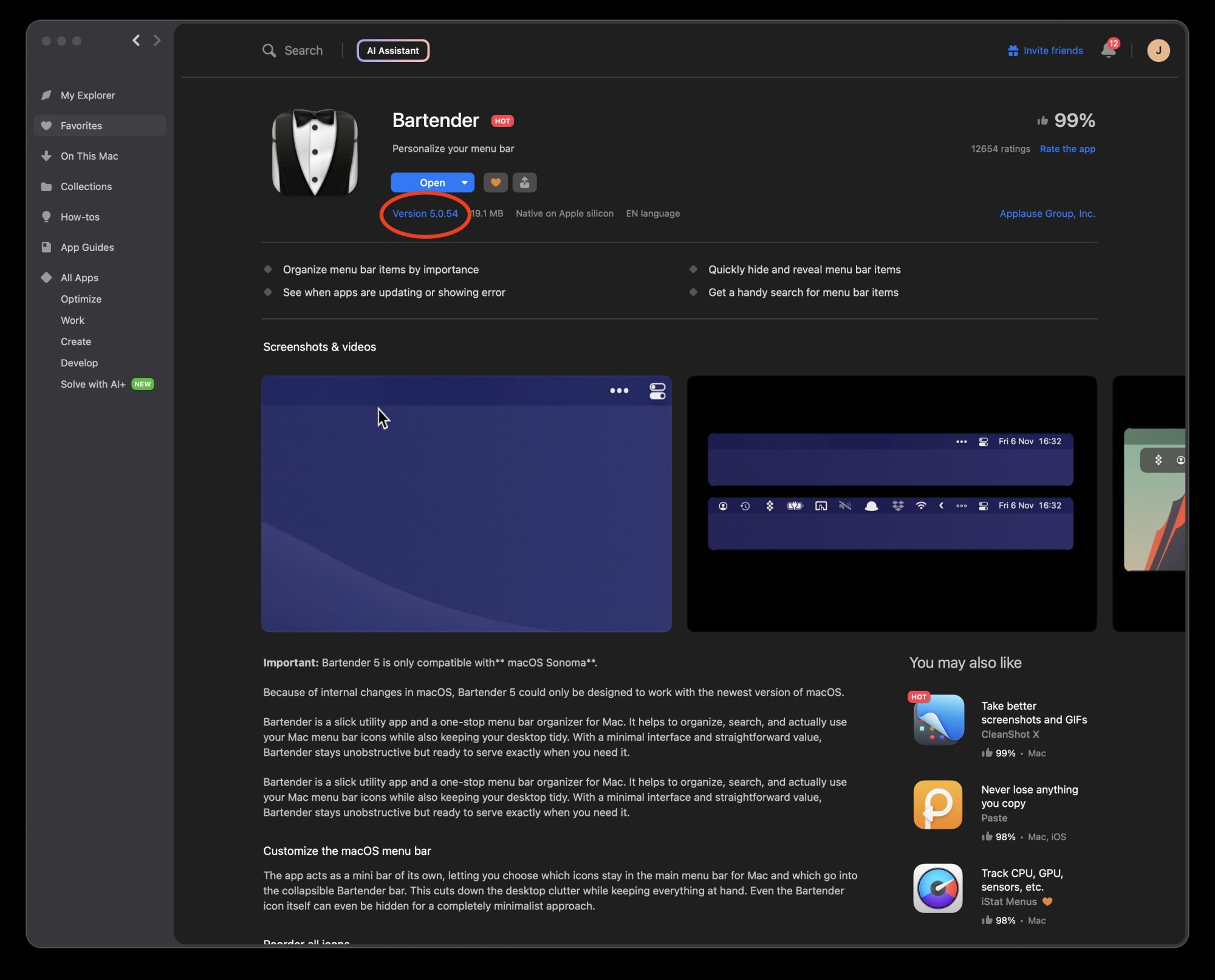Click the How-tos lightbulb icon

46,217
